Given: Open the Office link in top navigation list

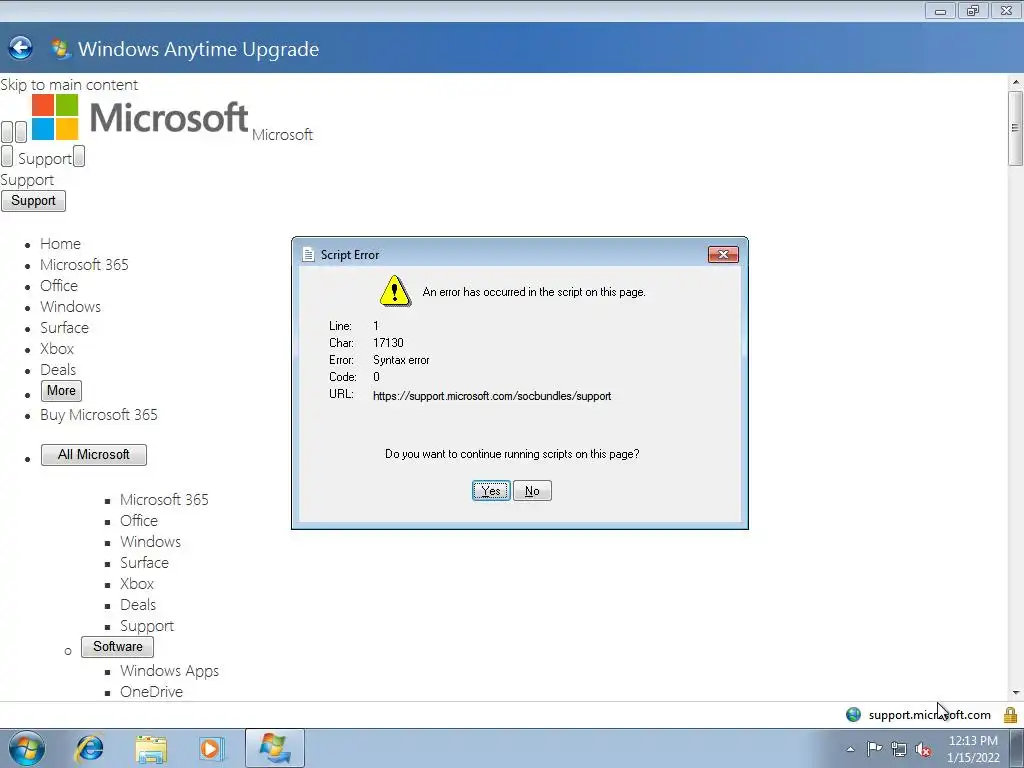Looking at the screenshot, I should (x=59, y=285).
